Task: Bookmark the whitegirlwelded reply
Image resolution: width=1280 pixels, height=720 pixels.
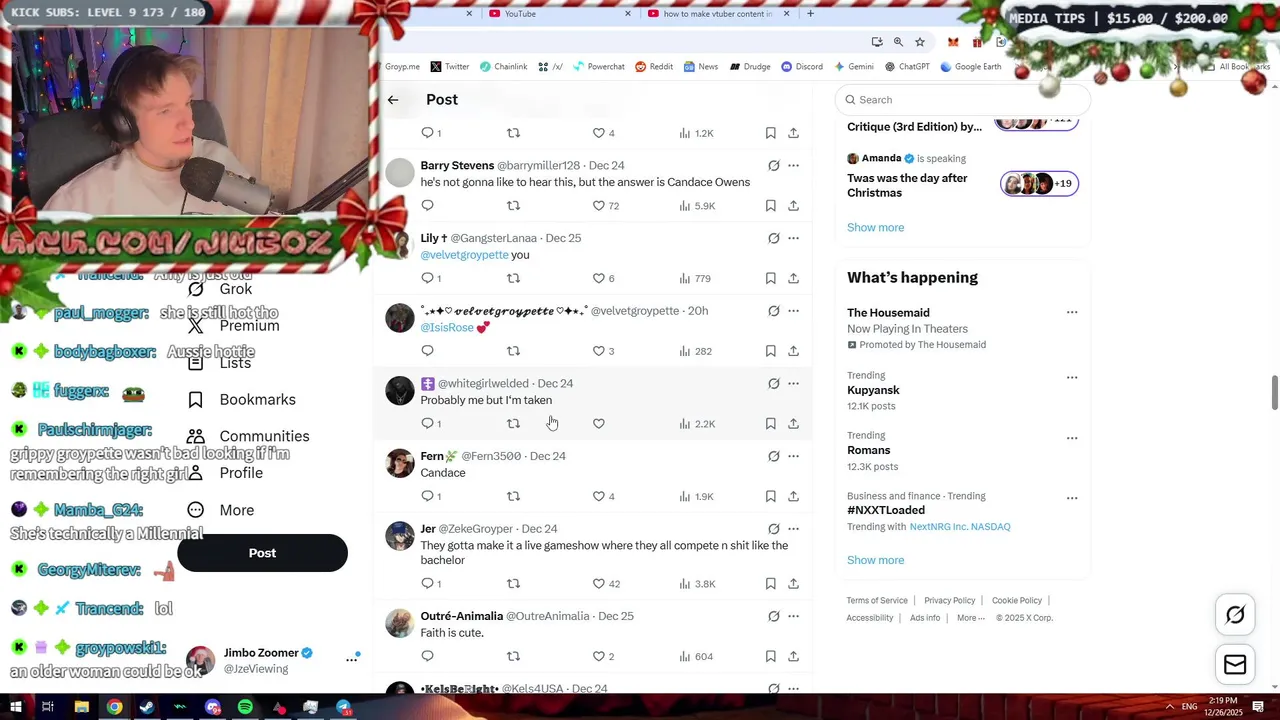Action: click(x=770, y=424)
